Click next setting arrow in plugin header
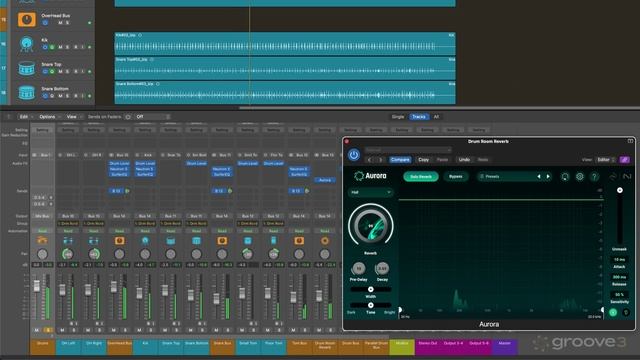 pyautogui.click(x=380, y=160)
